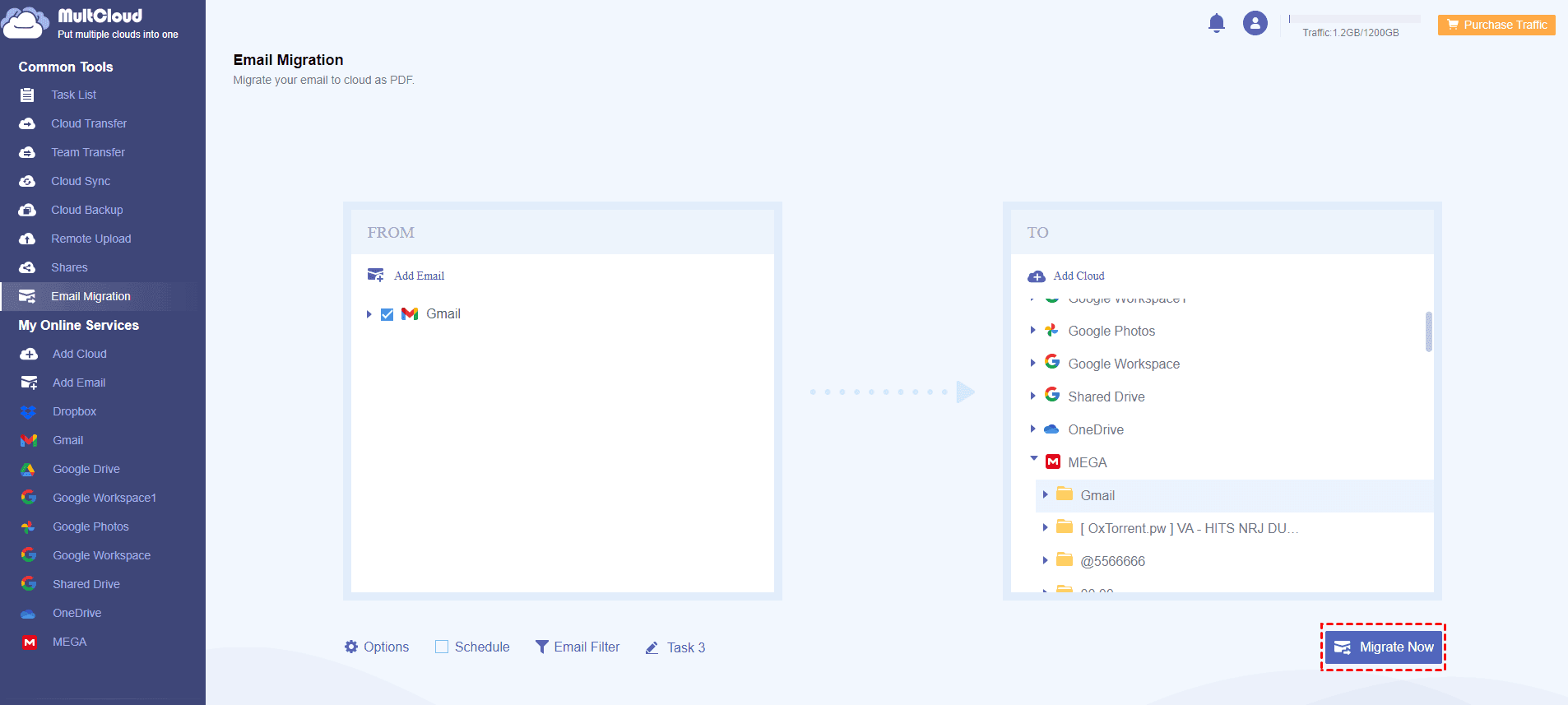
Task: Click the Add Email link in FROM panel
Action: 419,276
